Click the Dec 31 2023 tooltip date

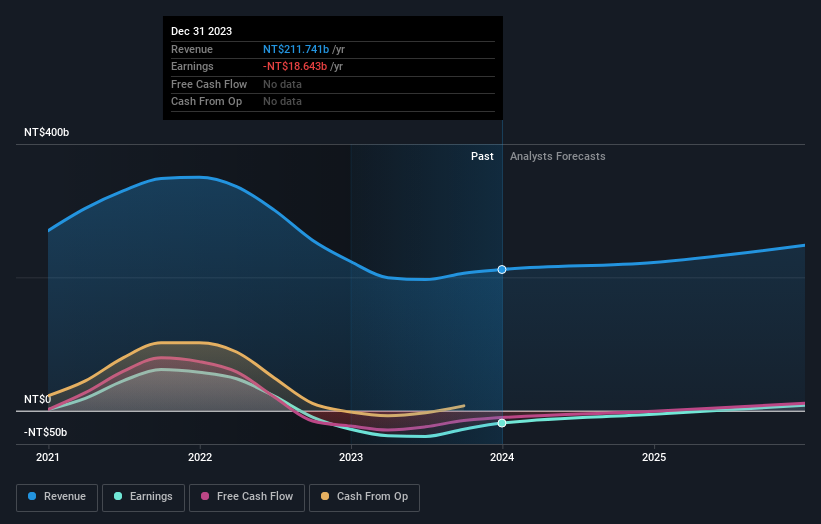[x=202, y=31]
